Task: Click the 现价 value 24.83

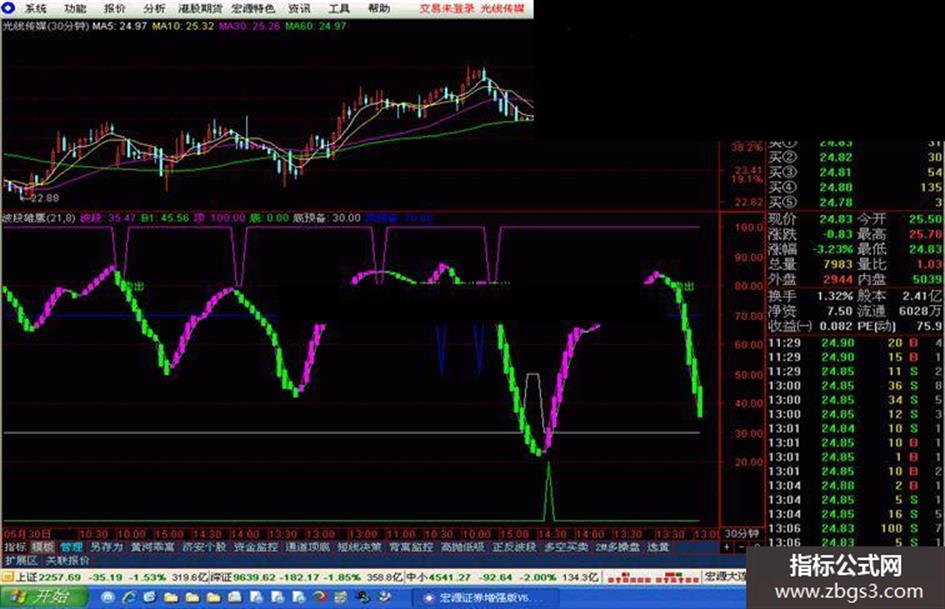Action: [x=835, y=219]
